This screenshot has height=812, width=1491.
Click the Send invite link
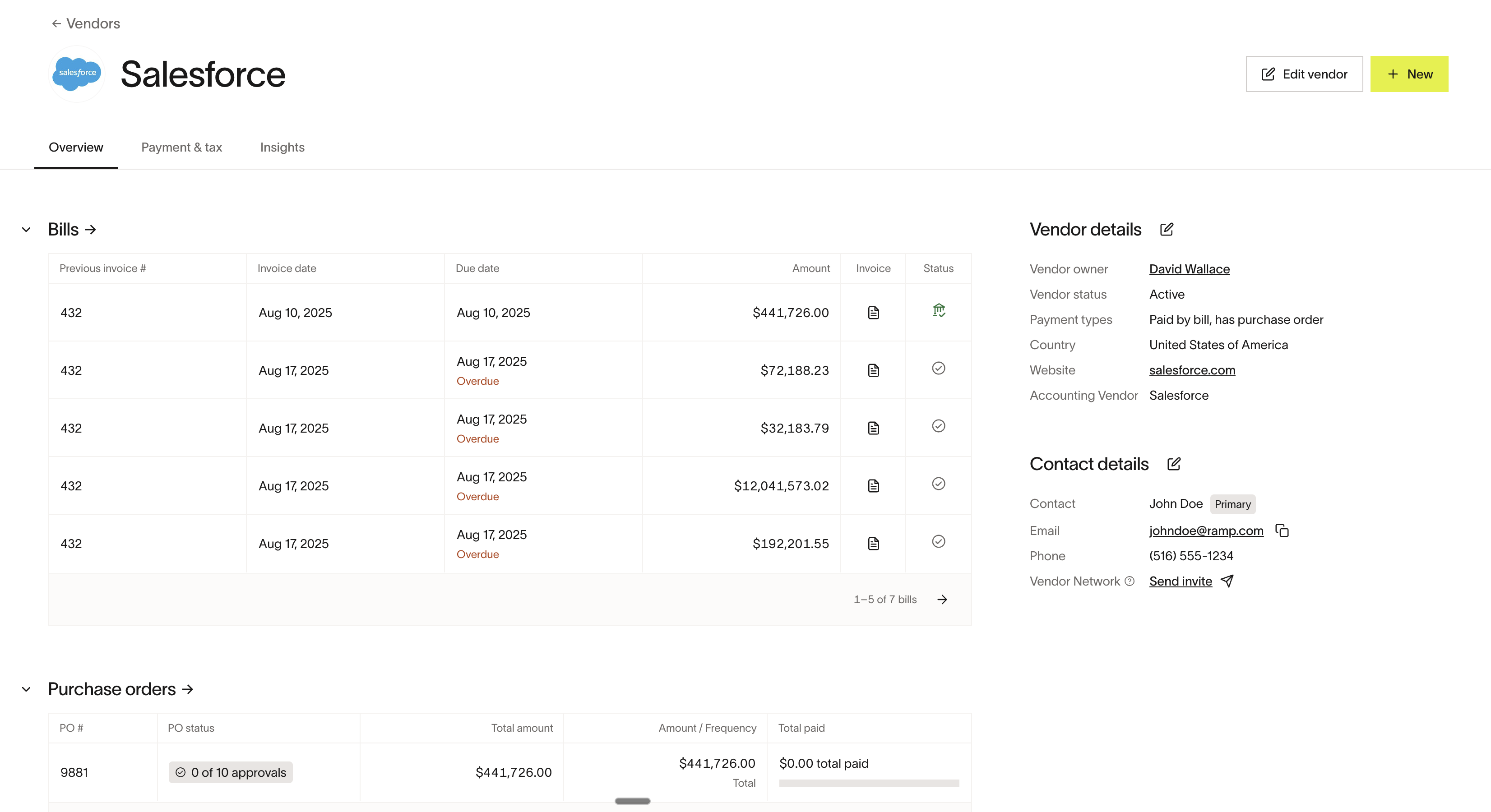(x=1181, y=581)
